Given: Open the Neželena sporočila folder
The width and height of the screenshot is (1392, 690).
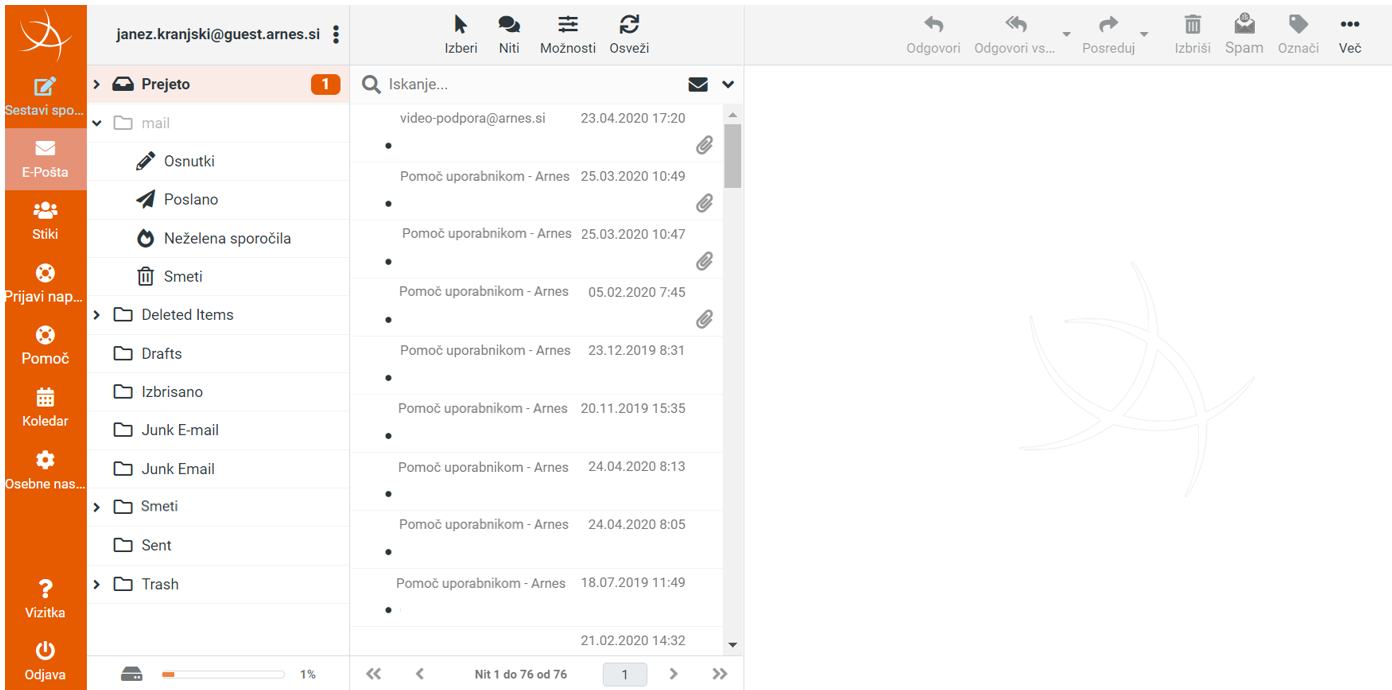Looking at the screenshot, I should click(x=219, y=238).
